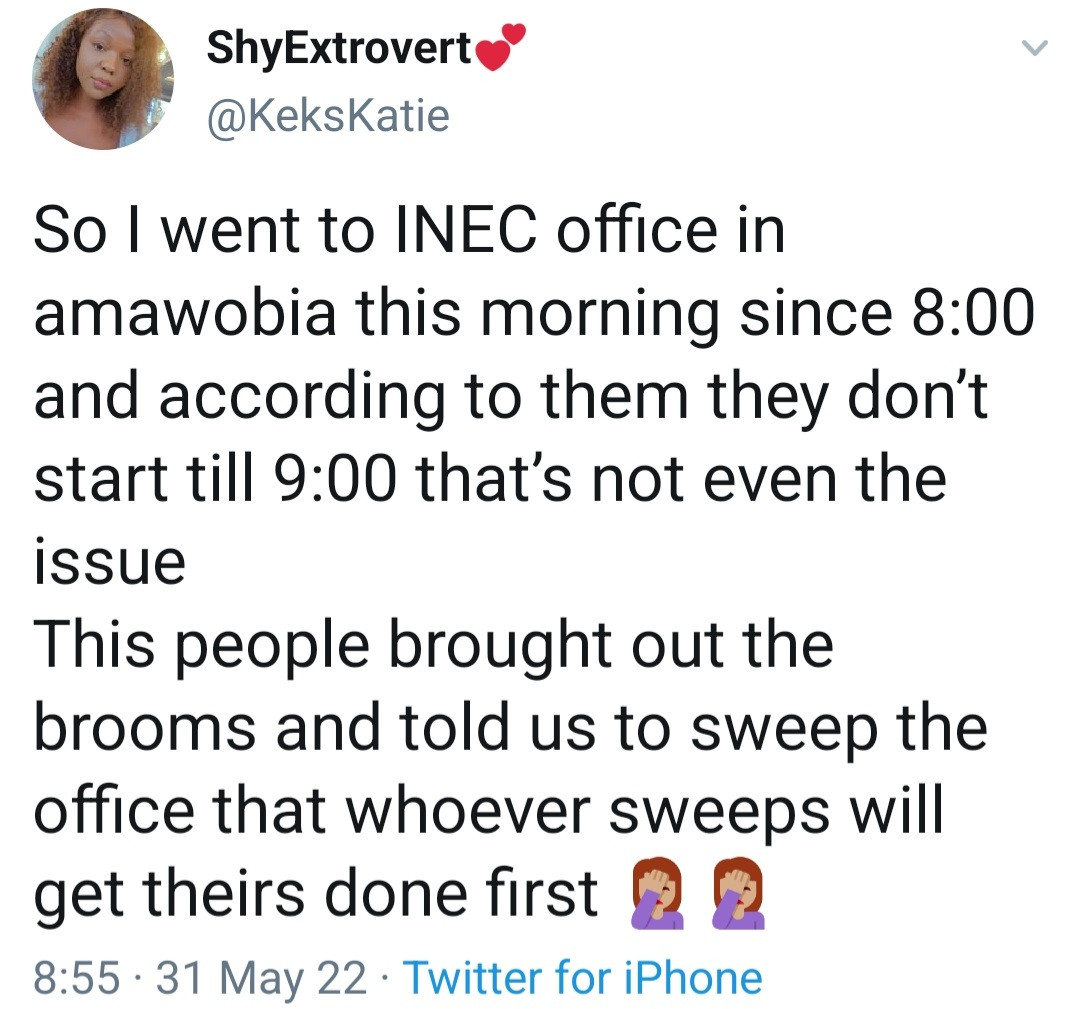This screenshot has height=1009, width=1080.
Task: Click the phrase 'get theirs done first'
Action: pos(315,891)
